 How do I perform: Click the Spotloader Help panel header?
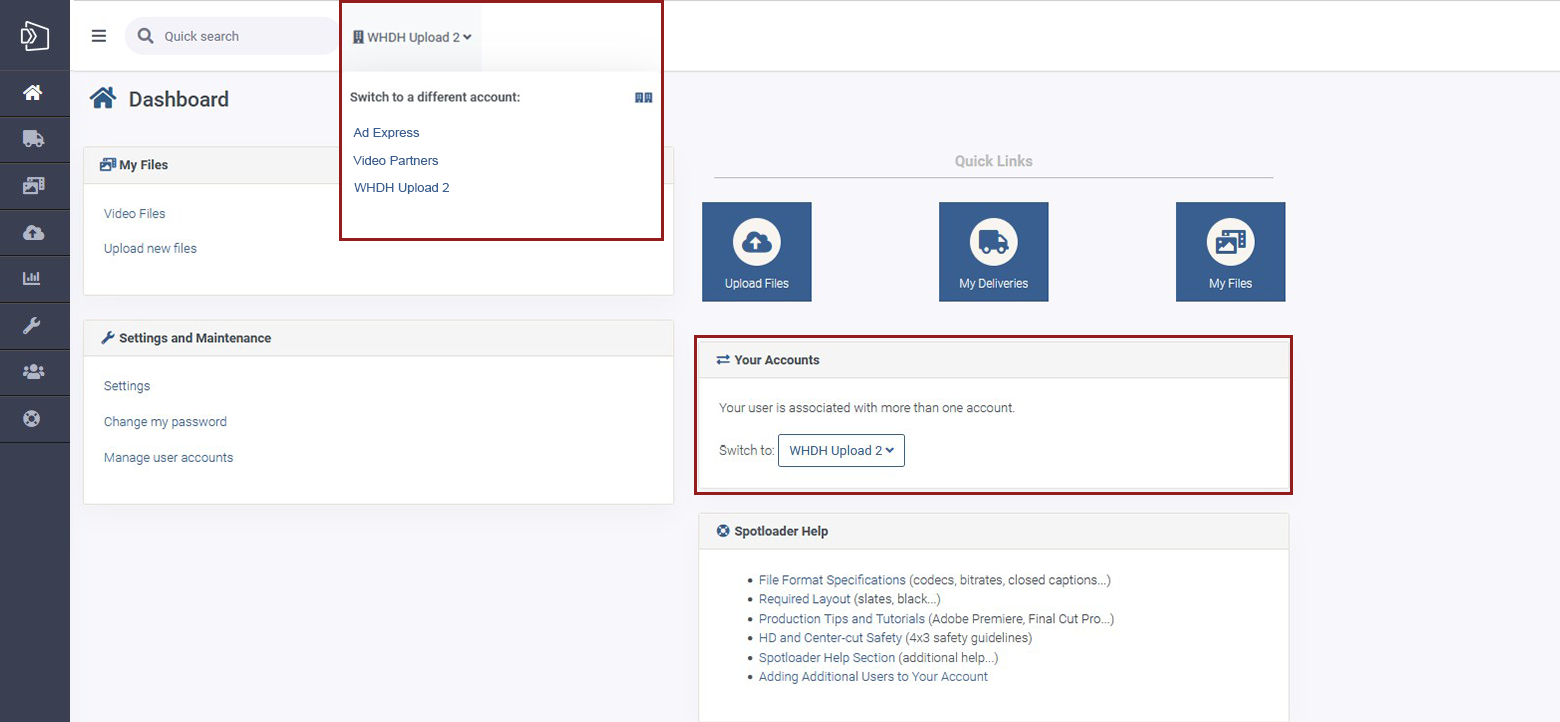pyautogui.click(x=994, y=531)
